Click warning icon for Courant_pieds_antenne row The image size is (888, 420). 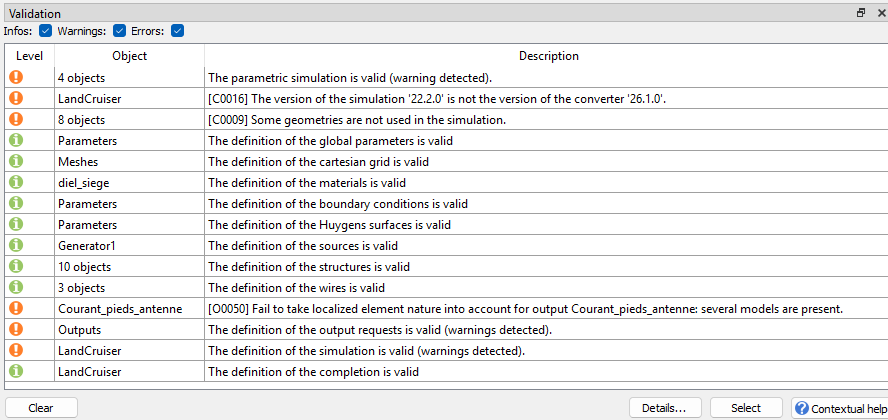(x=16, y=308)
